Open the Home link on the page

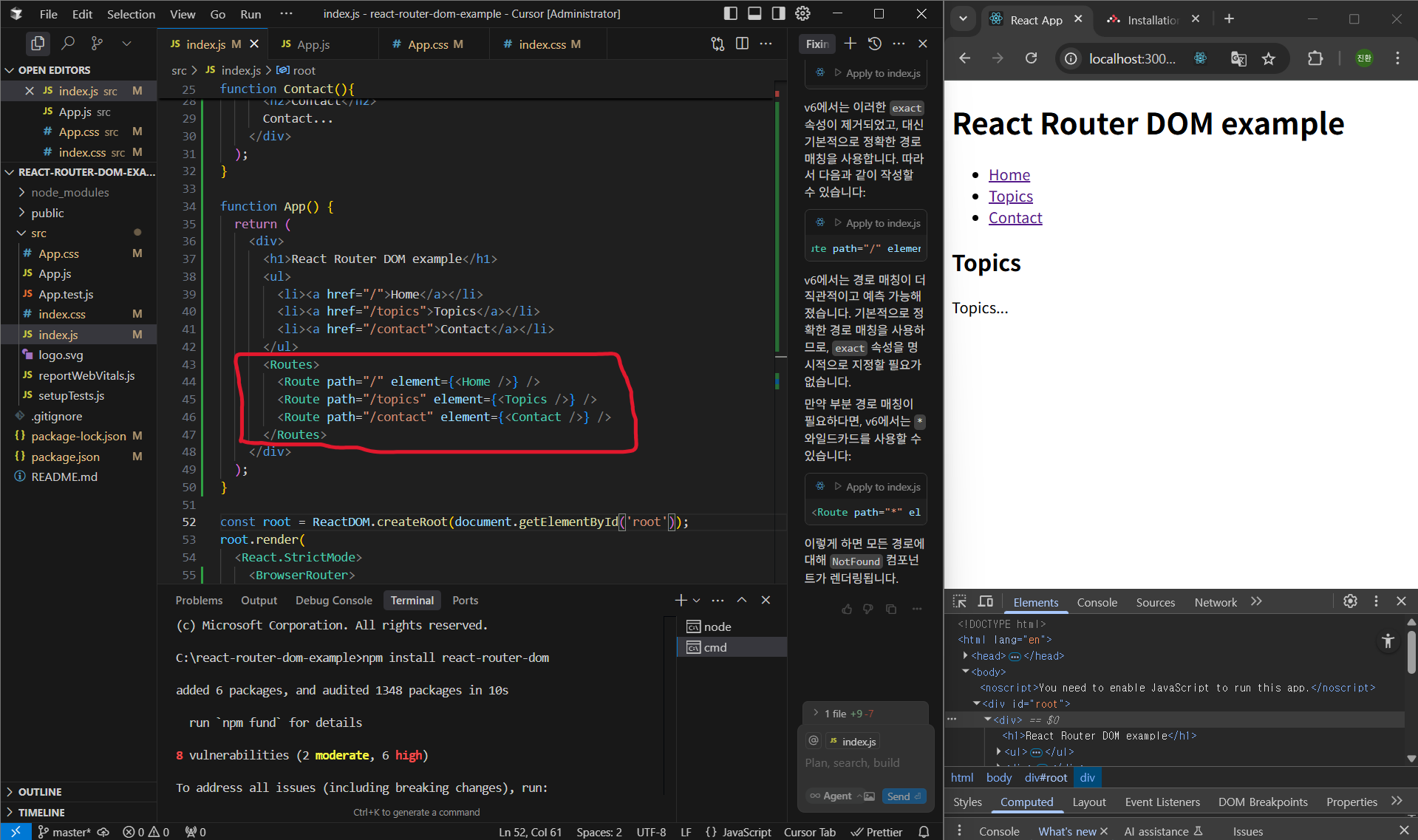click(x=1009, y=174)
